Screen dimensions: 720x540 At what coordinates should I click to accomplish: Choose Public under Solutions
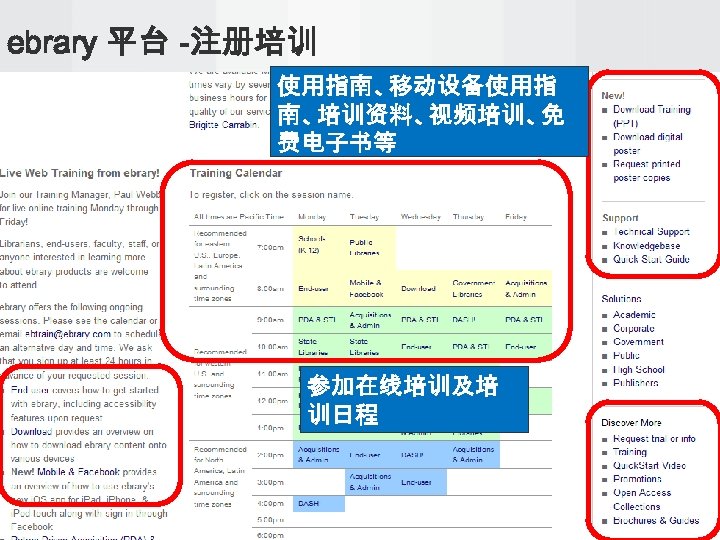tap(626, 355)
